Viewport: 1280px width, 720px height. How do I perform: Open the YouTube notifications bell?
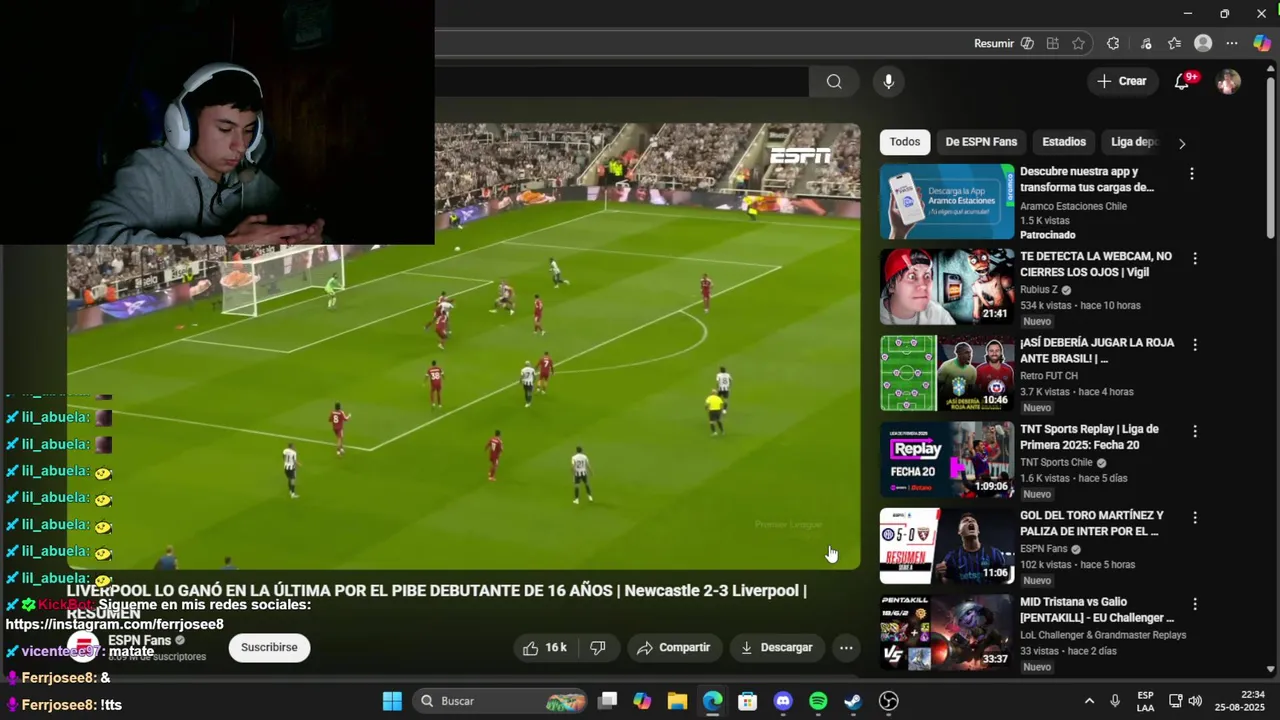1182,82
